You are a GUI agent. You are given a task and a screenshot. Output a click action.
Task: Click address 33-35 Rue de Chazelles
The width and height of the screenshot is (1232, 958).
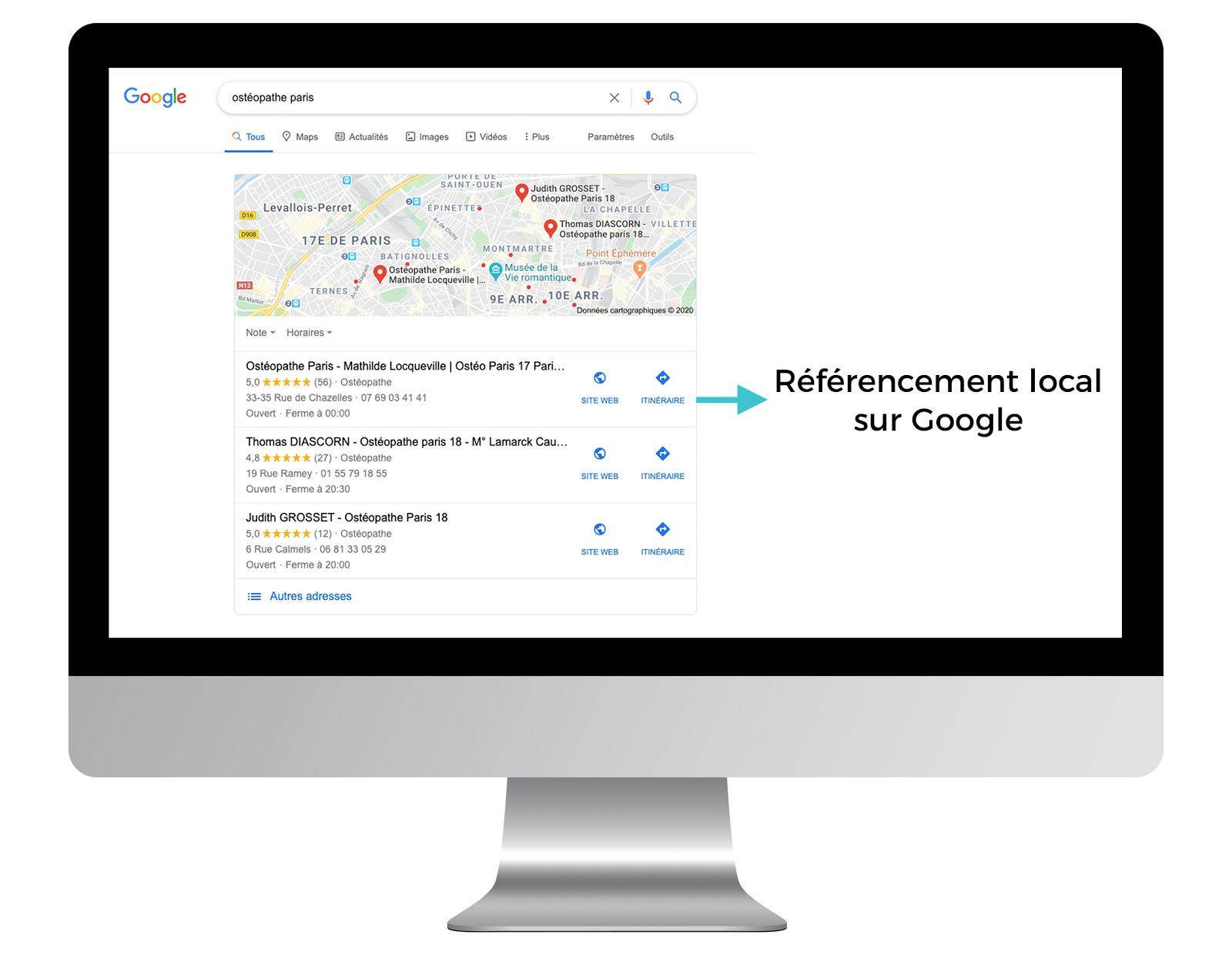[299, 398]
